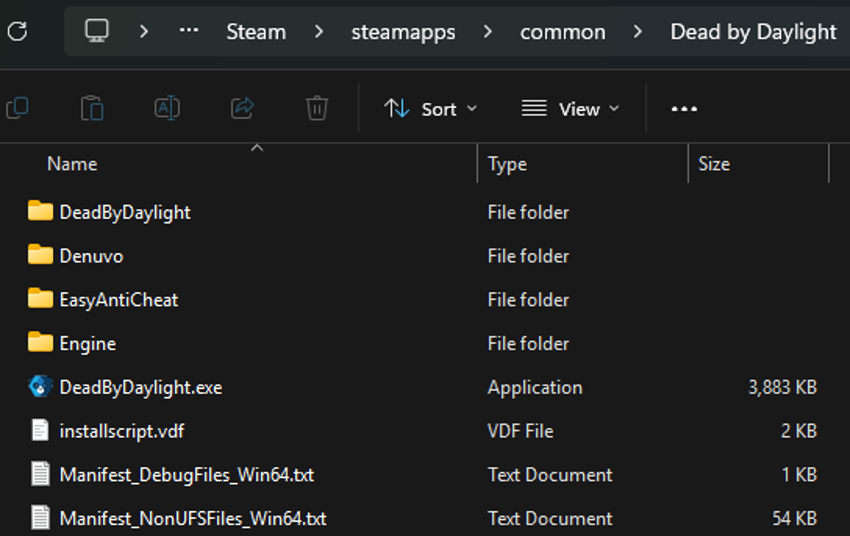Viewport: 850px width, 536px height.
Task: Click the Denuvo folder name
Action: [x=92, y=256]
